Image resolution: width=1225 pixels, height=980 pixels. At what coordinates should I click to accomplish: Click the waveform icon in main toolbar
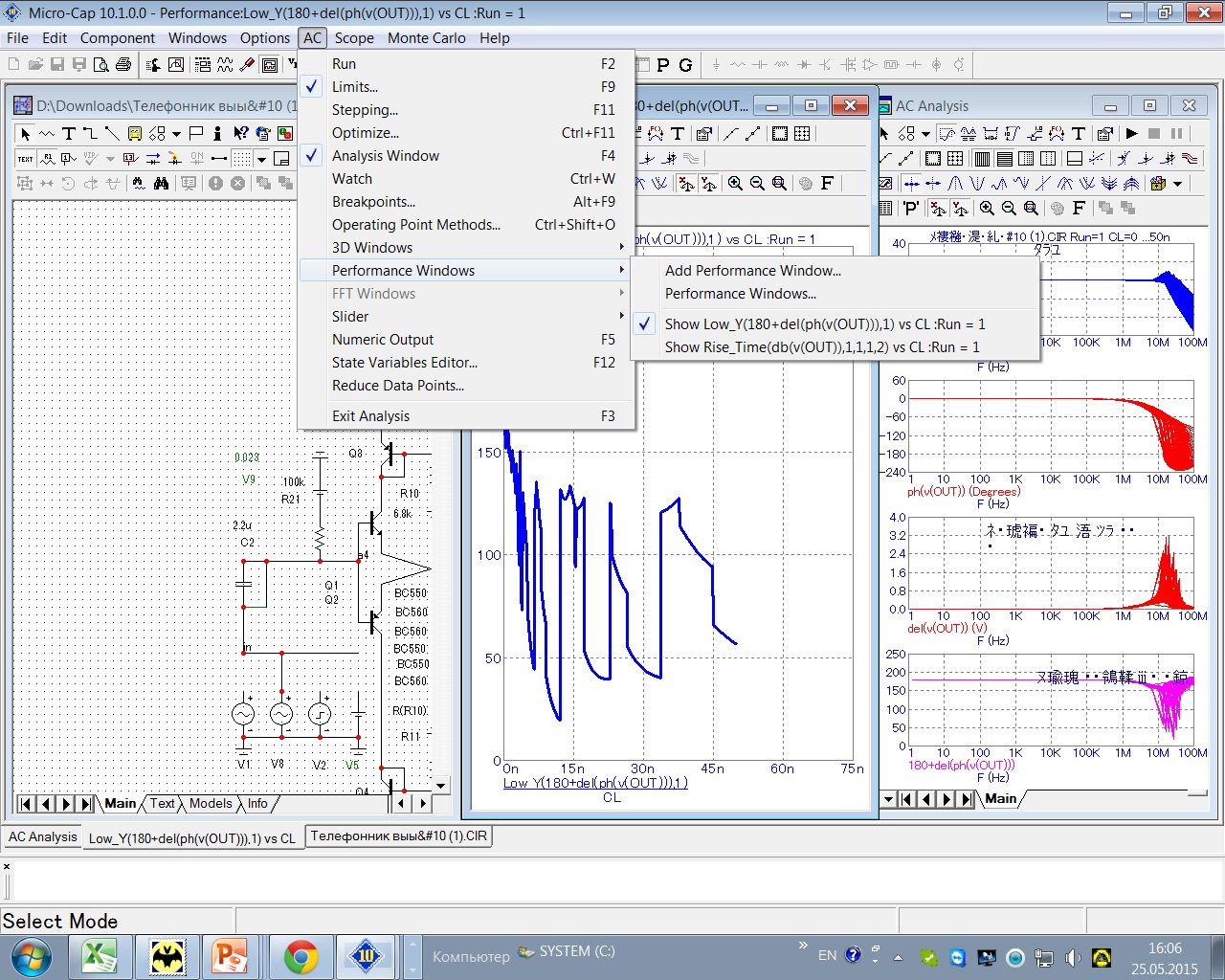[x=225, y=64]
